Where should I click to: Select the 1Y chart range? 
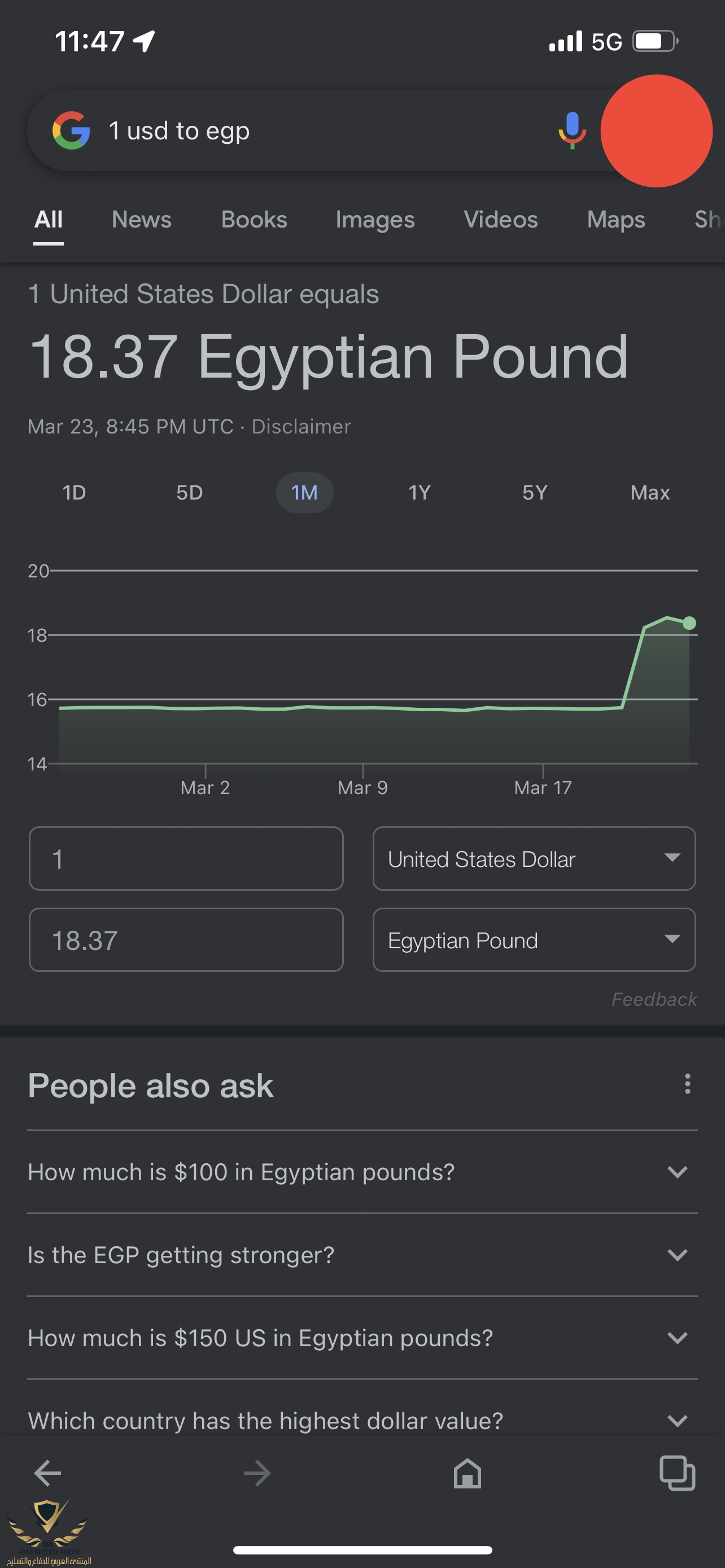[420, 492]
